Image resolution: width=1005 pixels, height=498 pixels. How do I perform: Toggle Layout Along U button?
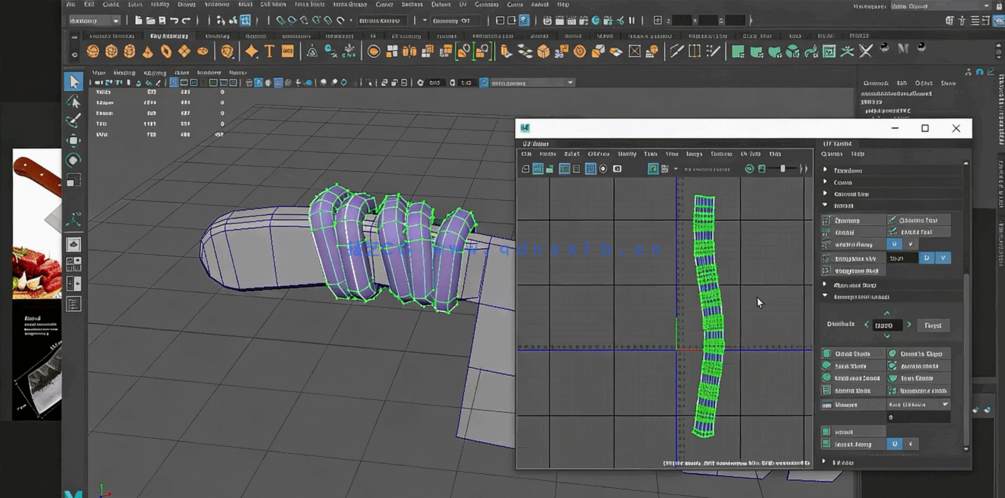[895, 444]
